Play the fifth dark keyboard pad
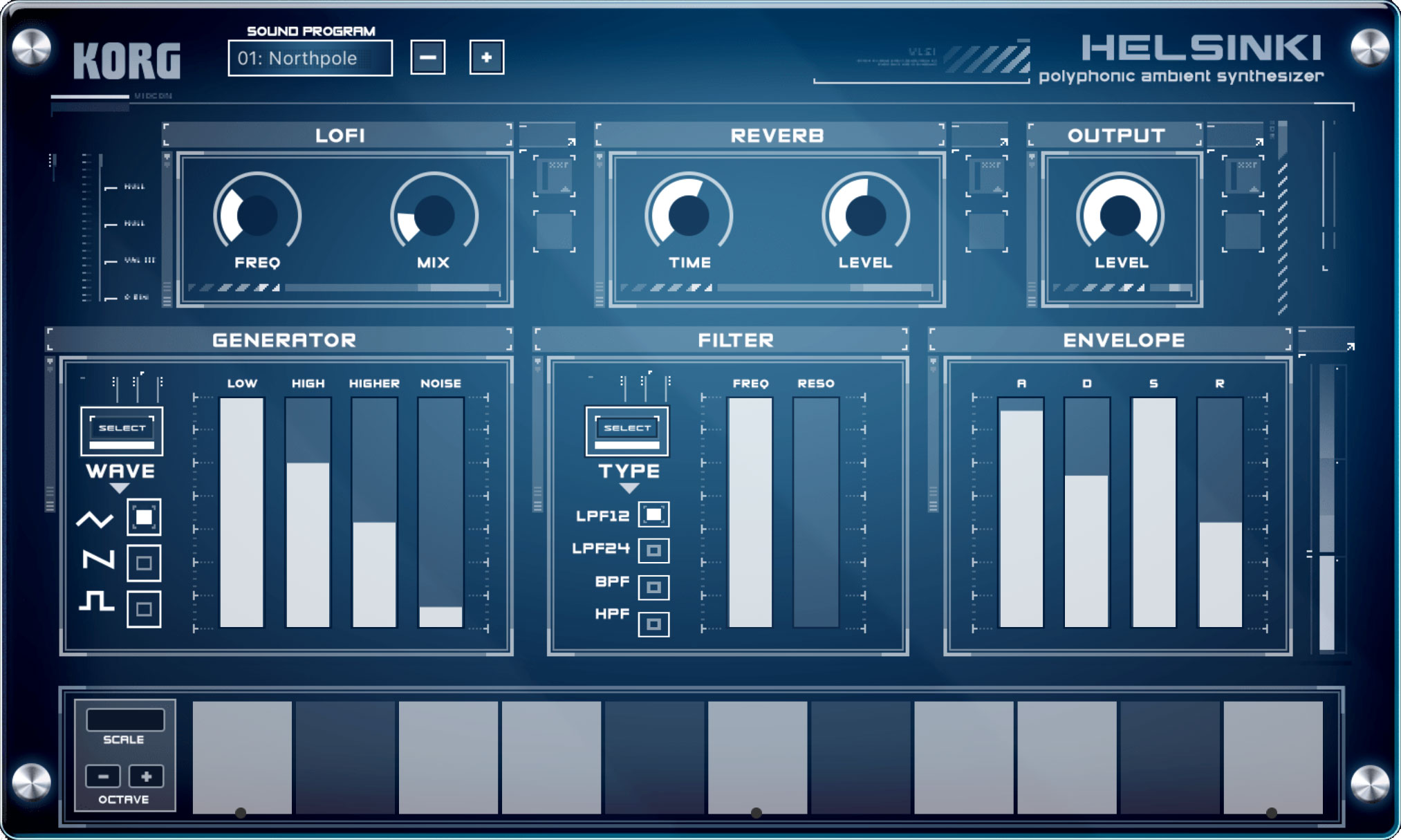Viewport: 1401px width, 840px height. tap(654, 757)
